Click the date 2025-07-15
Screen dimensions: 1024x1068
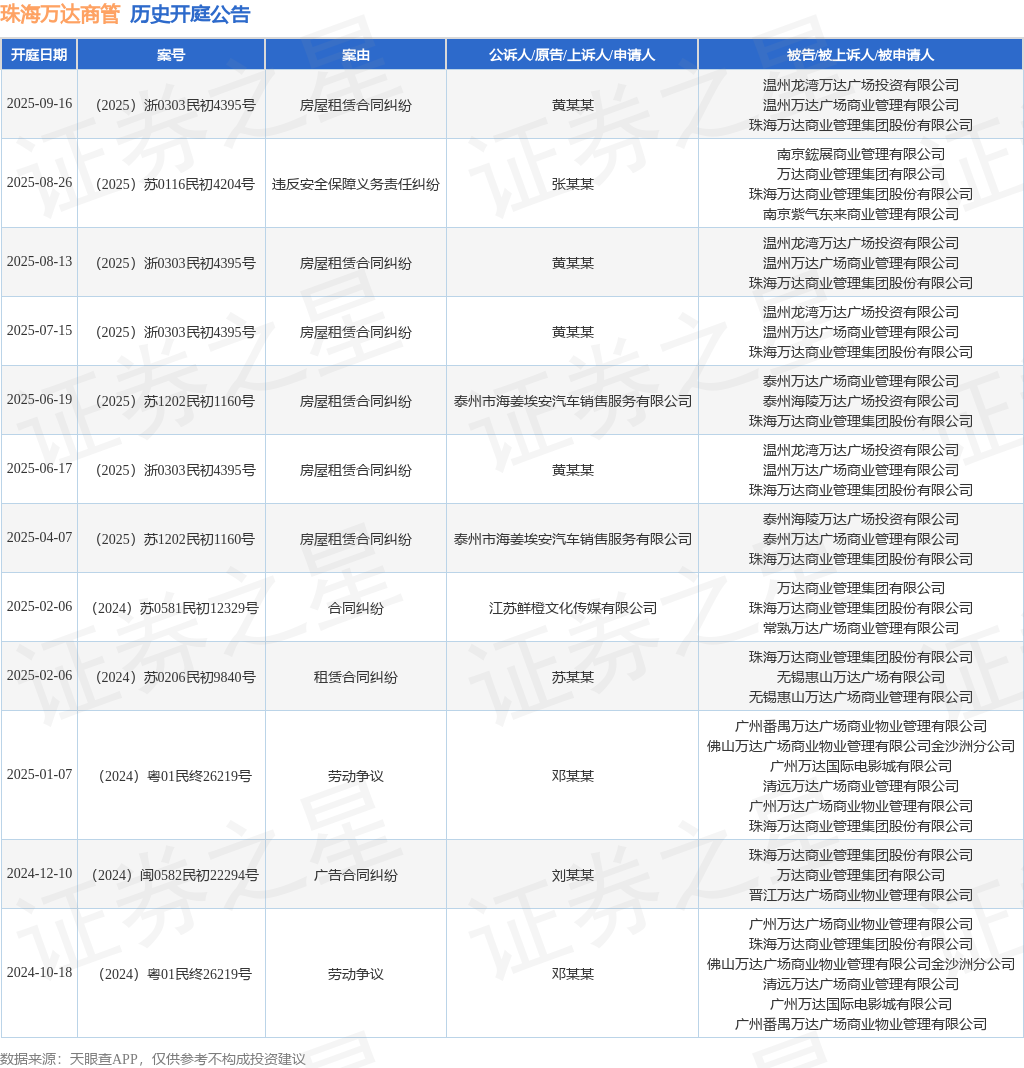click(x=40, y=330)
